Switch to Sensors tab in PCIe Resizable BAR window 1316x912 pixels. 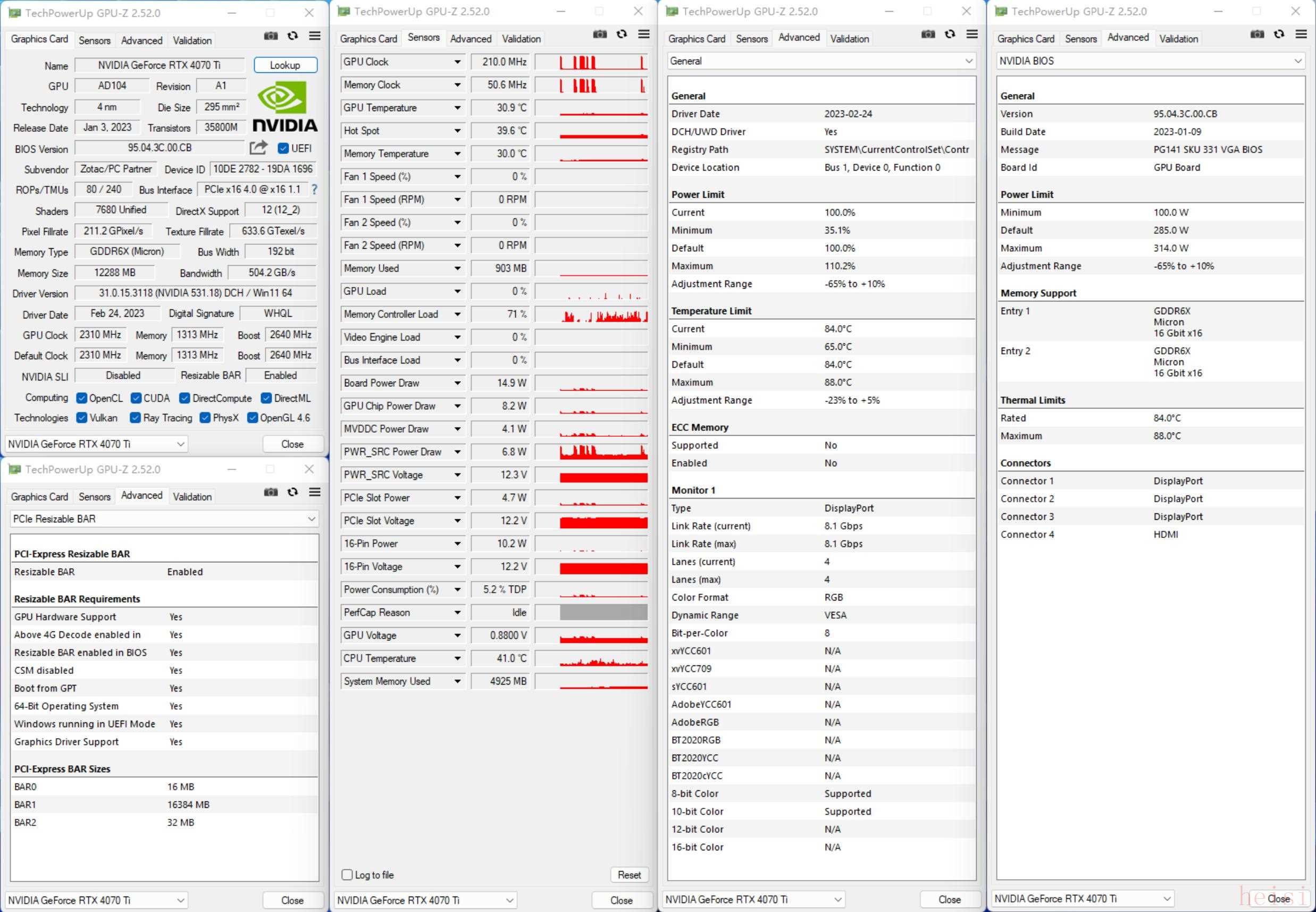[x=94, y=497]
